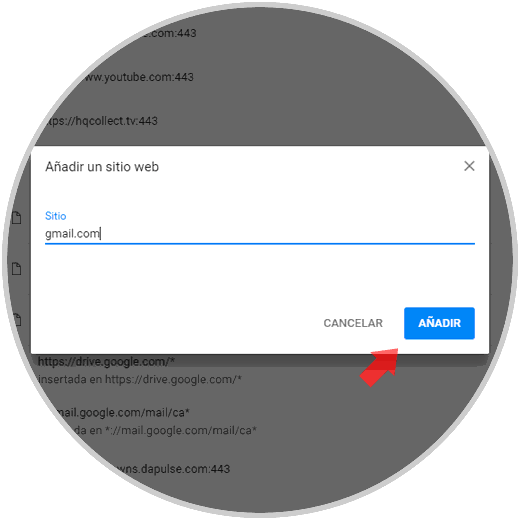
Task: Select the mail.google.com/mail/ca* entry
Action: tap(121, 413)
